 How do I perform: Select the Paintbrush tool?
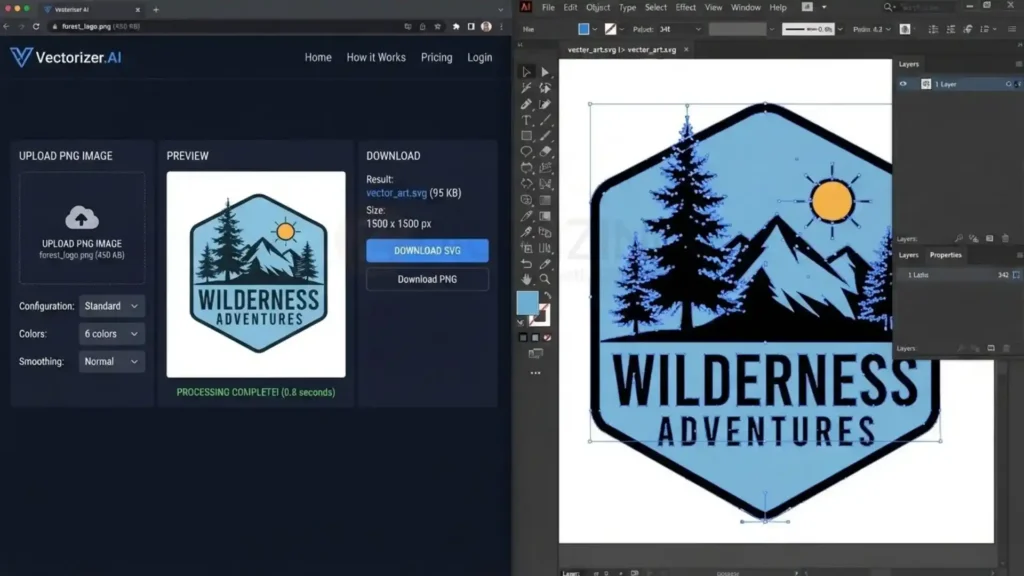(545, 136)
